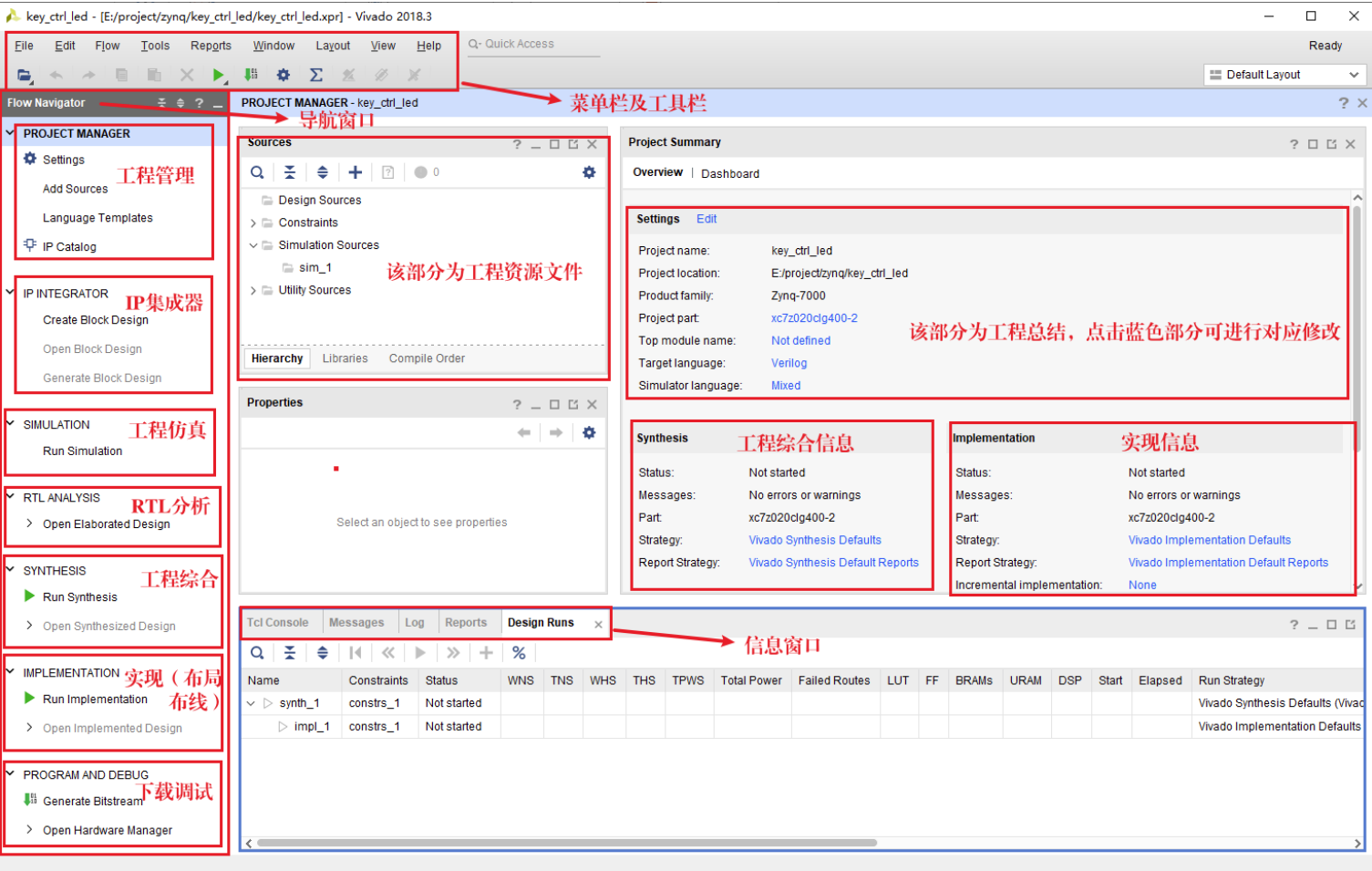
Task: Switch to Dashboard in Project Summary
Action: pyautogui.click(x=730, y=173)
